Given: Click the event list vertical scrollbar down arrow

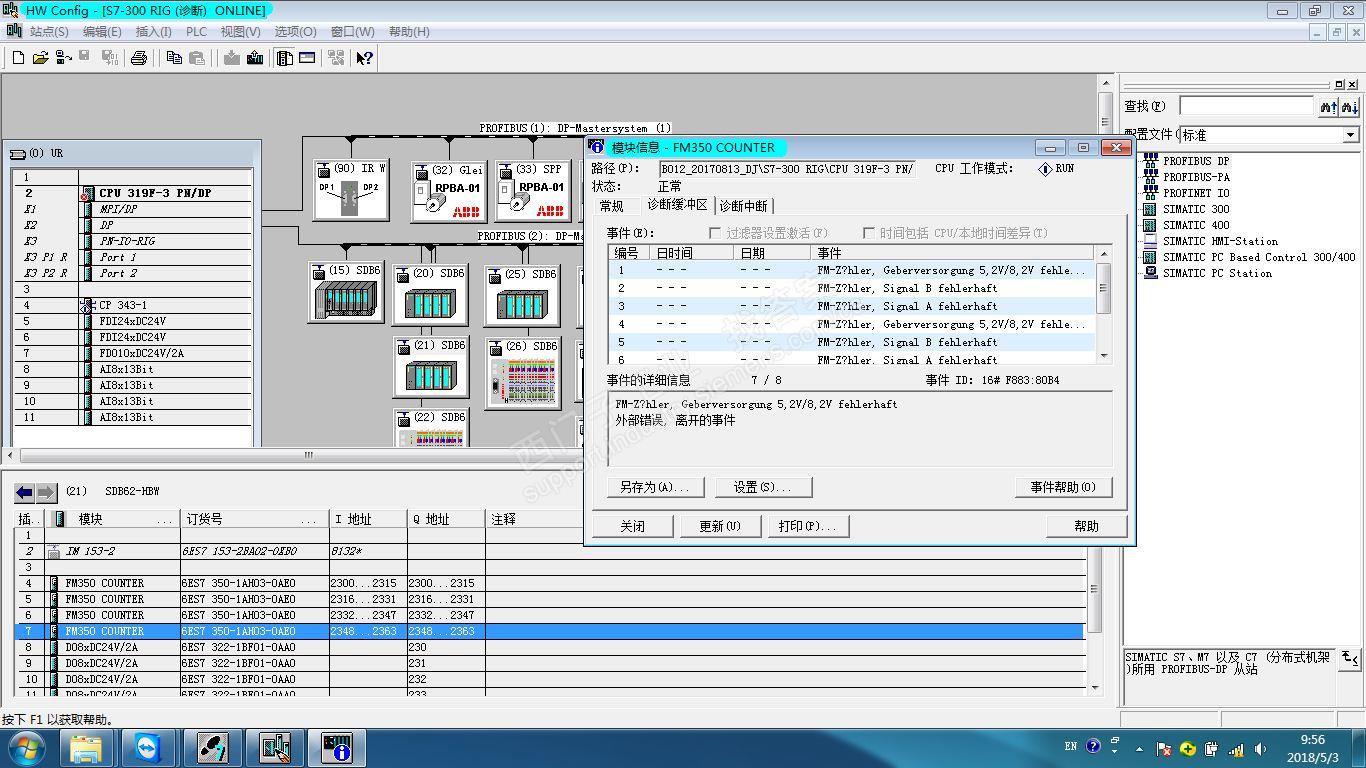Looking at the screenshot, I should click(1104, 355).
